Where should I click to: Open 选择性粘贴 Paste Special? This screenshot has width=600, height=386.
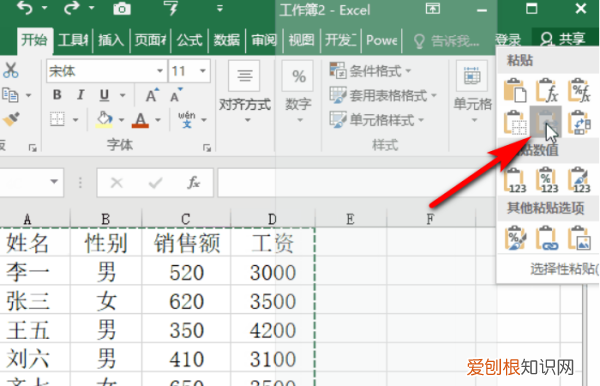click(563, 269)
